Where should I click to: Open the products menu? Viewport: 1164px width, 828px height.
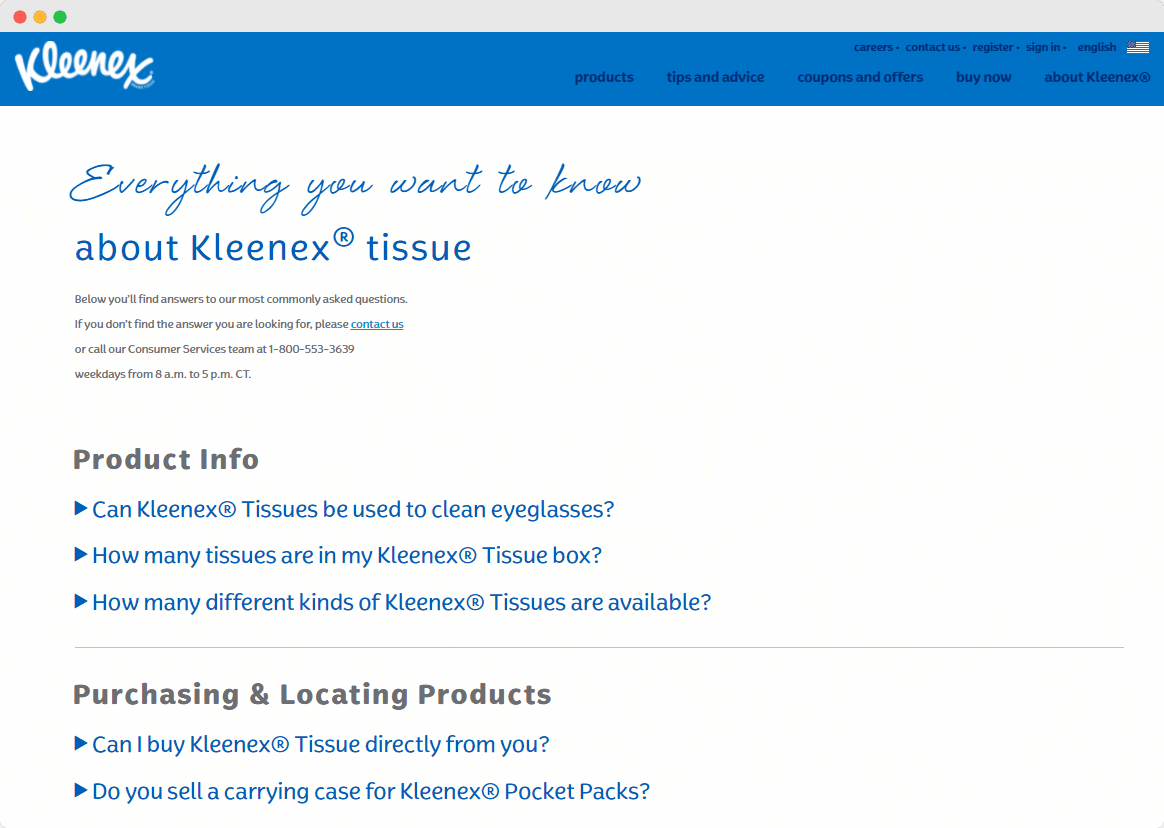604,77
